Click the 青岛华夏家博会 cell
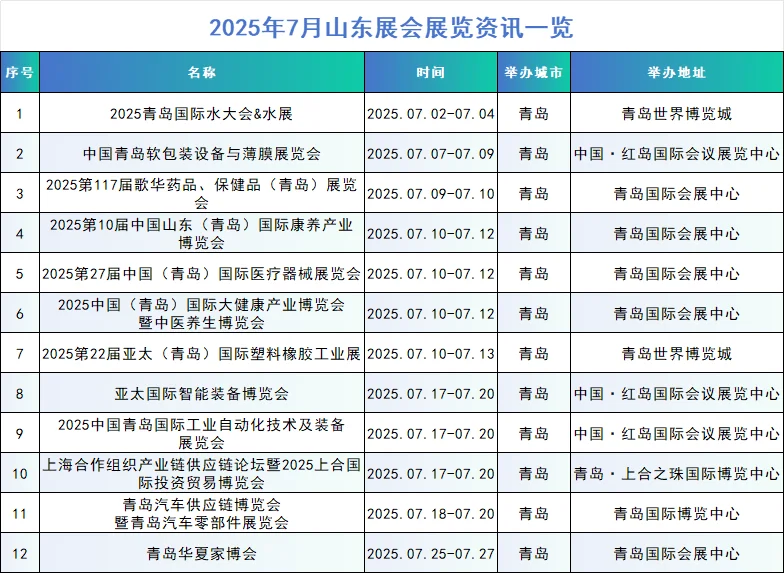Image resolution: width=784 pixels, height=573 pixels. tap(202, 554)
